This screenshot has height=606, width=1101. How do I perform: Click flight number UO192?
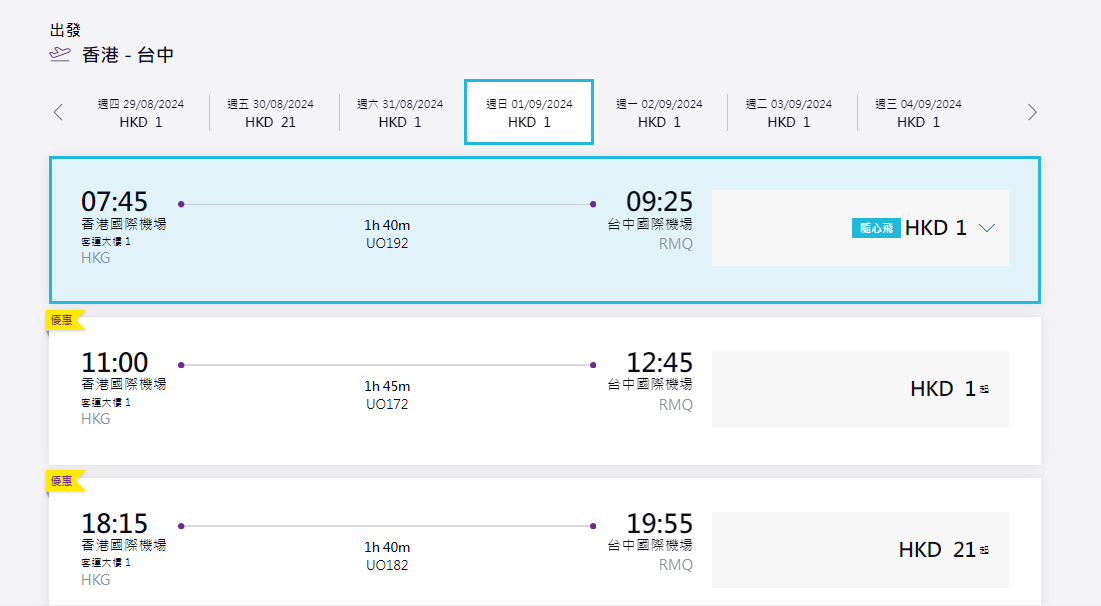(x=387, y=243)
